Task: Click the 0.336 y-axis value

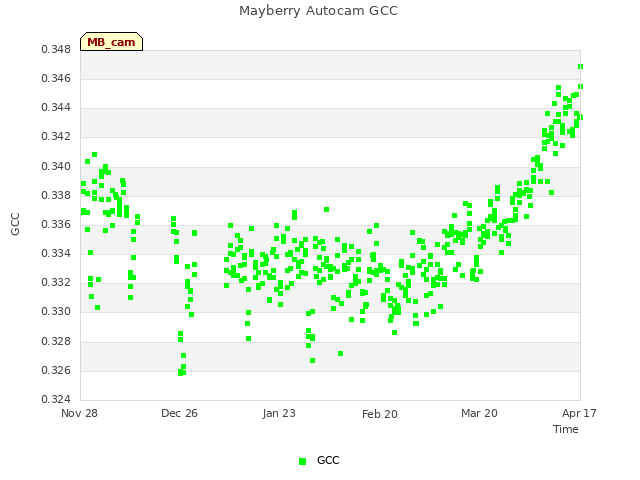Action: point(56,224)
